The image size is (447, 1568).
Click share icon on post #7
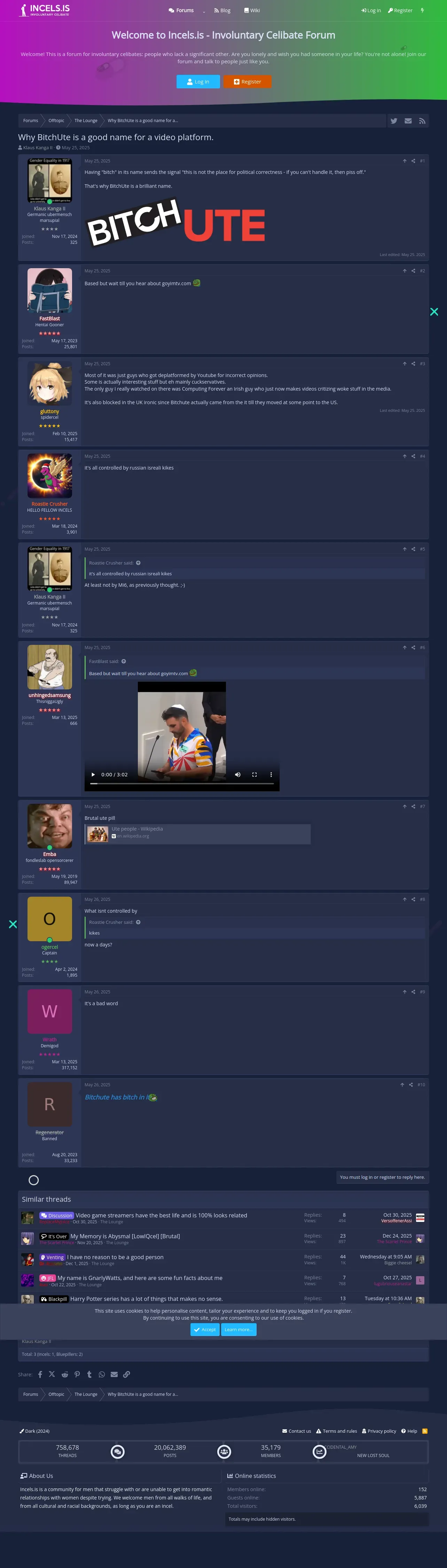click(x=414, y=807)
